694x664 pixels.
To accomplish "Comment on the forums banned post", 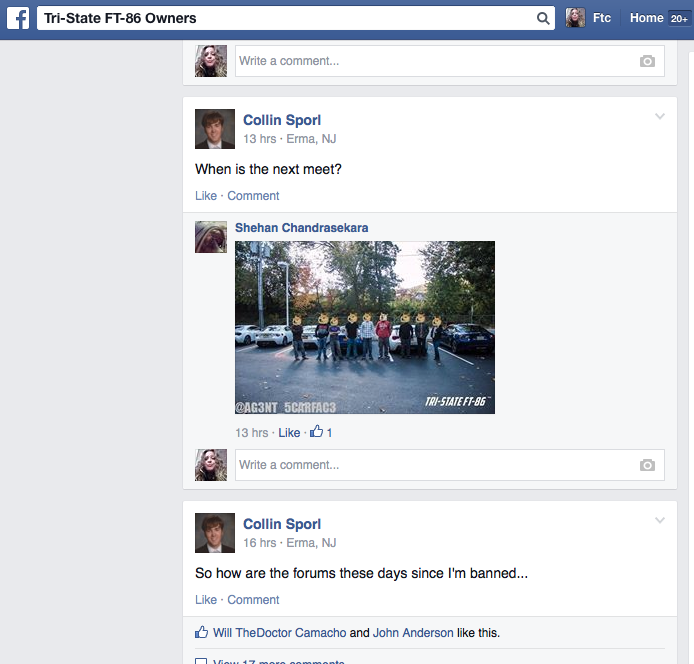I will click(253, 600).
